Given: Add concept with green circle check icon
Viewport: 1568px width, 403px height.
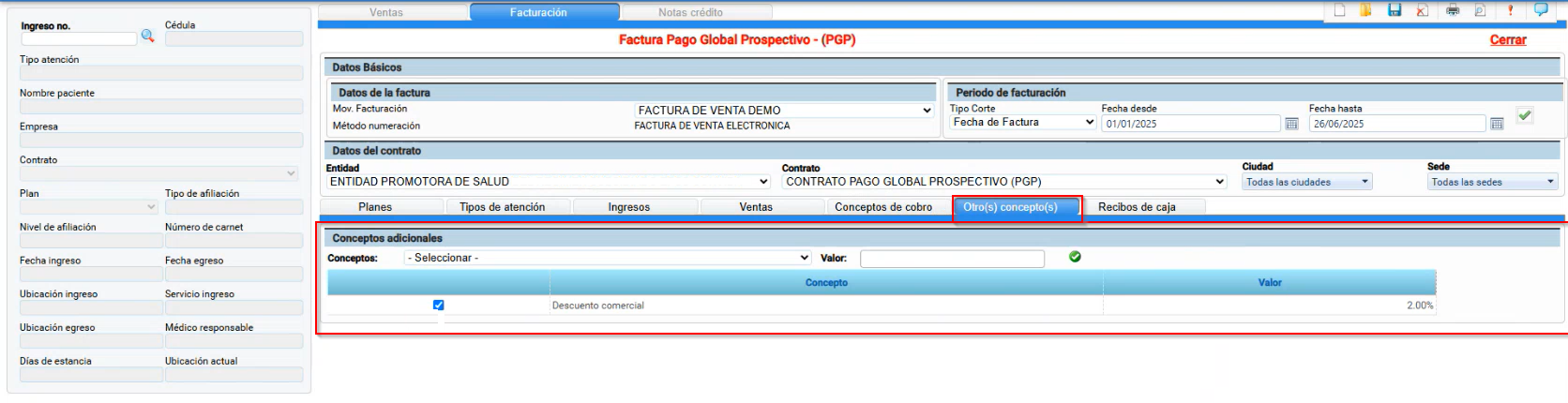Looking at the screenshot, I should [x=1075, y=257].
